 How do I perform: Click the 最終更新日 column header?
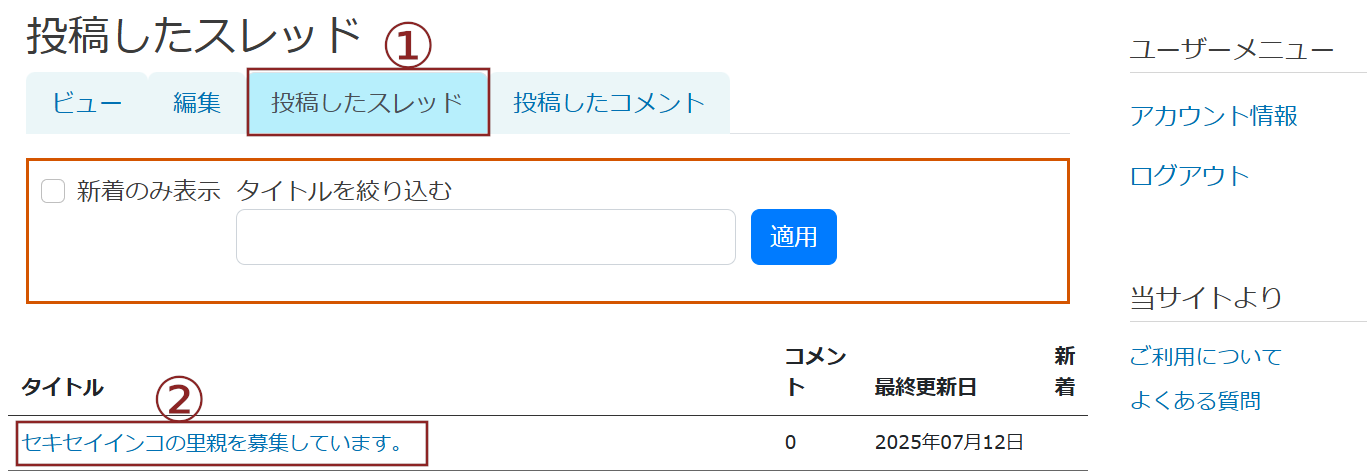(x=925, y=387)
